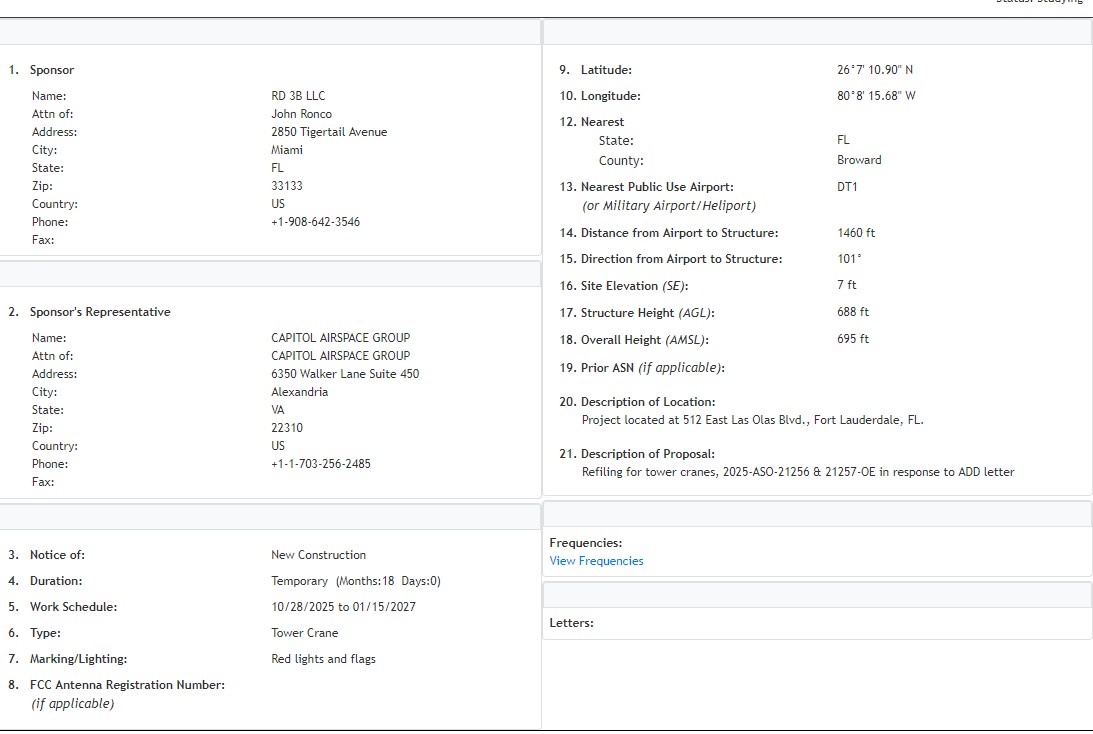Click the Latitude value 26°7' 10.90" N
This screenshot has height=734, width=1093.
coord(875,70)
